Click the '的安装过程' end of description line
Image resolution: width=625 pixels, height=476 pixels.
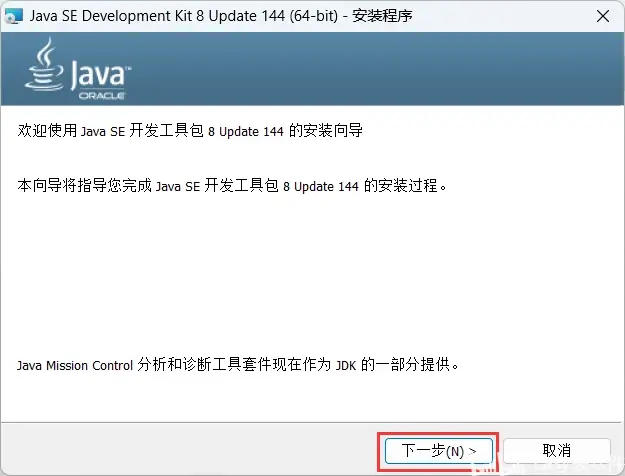tap(405, 186)
